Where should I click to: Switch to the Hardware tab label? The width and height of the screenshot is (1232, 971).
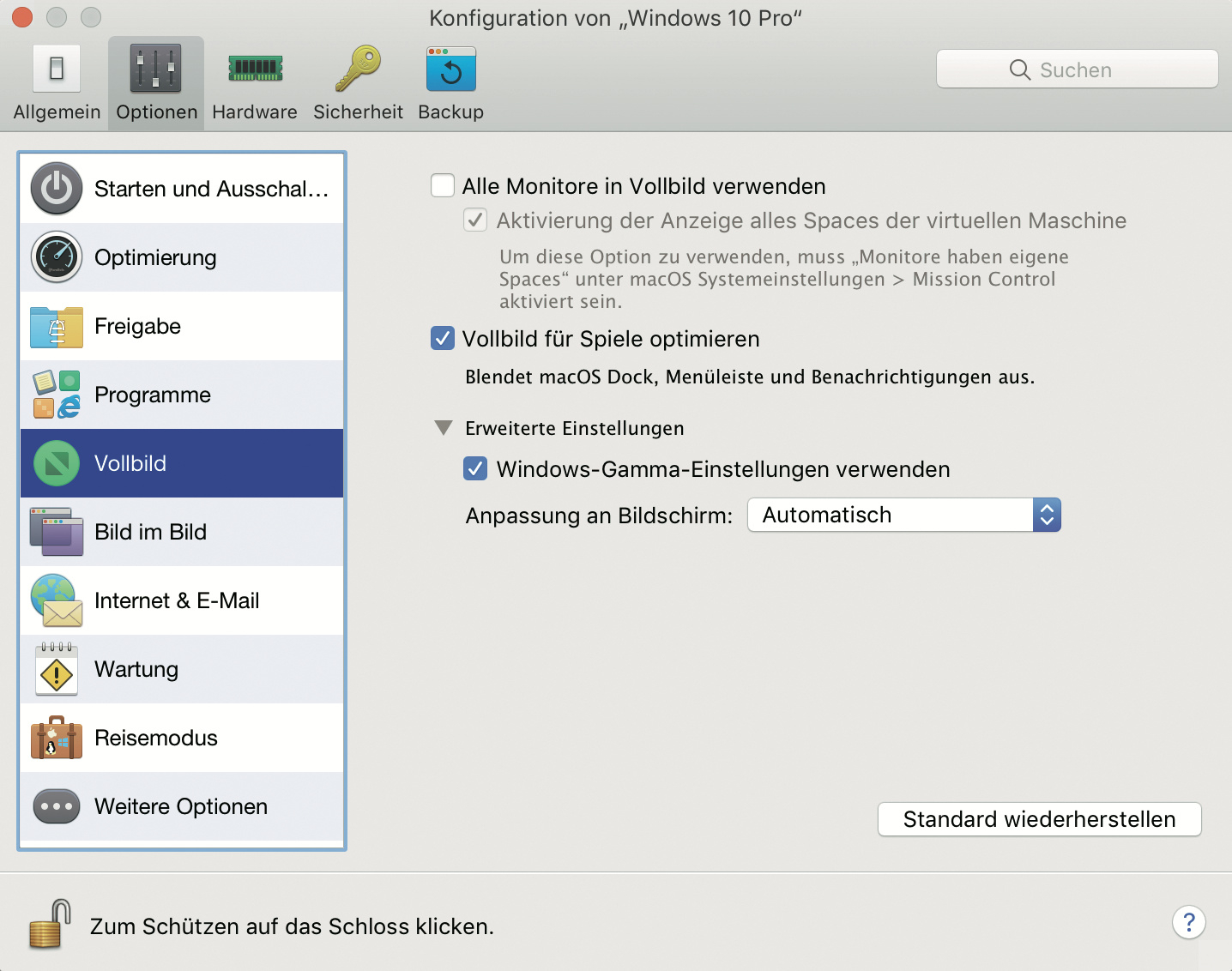pyautogui.click(x=255, y=112)
